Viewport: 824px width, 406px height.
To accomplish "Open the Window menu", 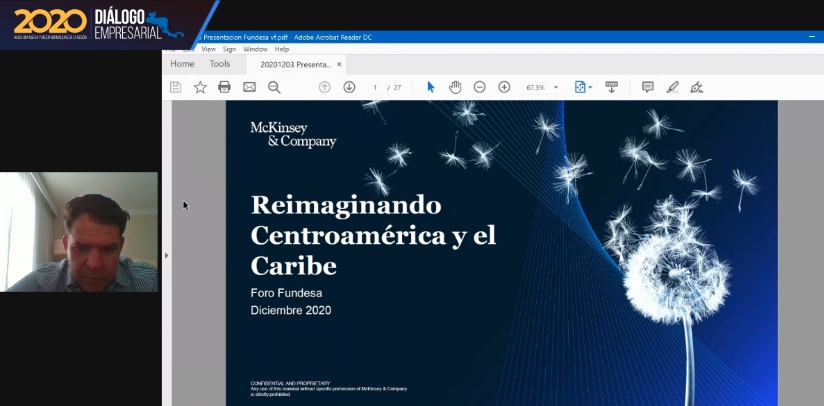I will click(255, 49).
